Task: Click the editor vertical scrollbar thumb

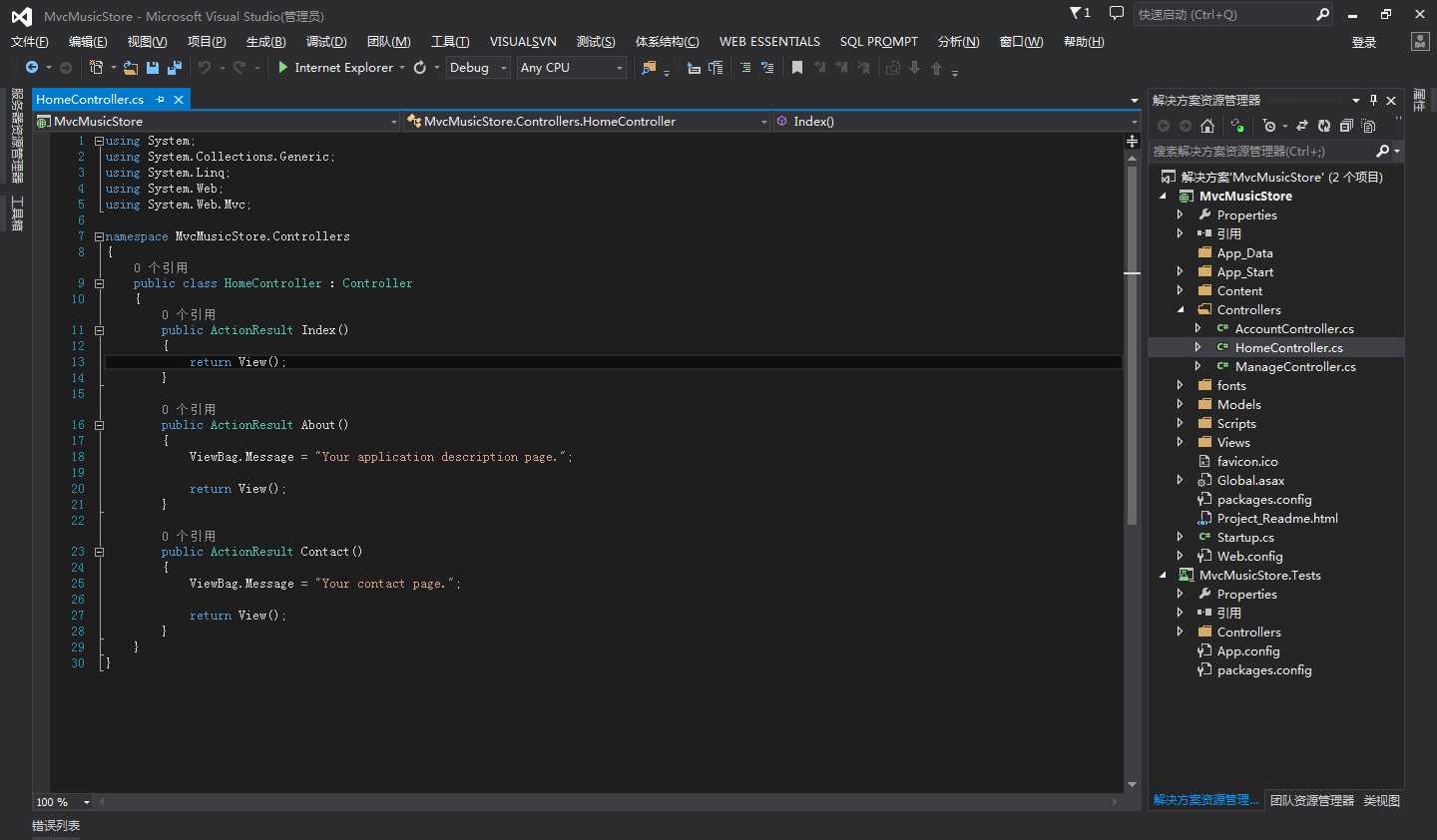Action: coord(1132,344)
